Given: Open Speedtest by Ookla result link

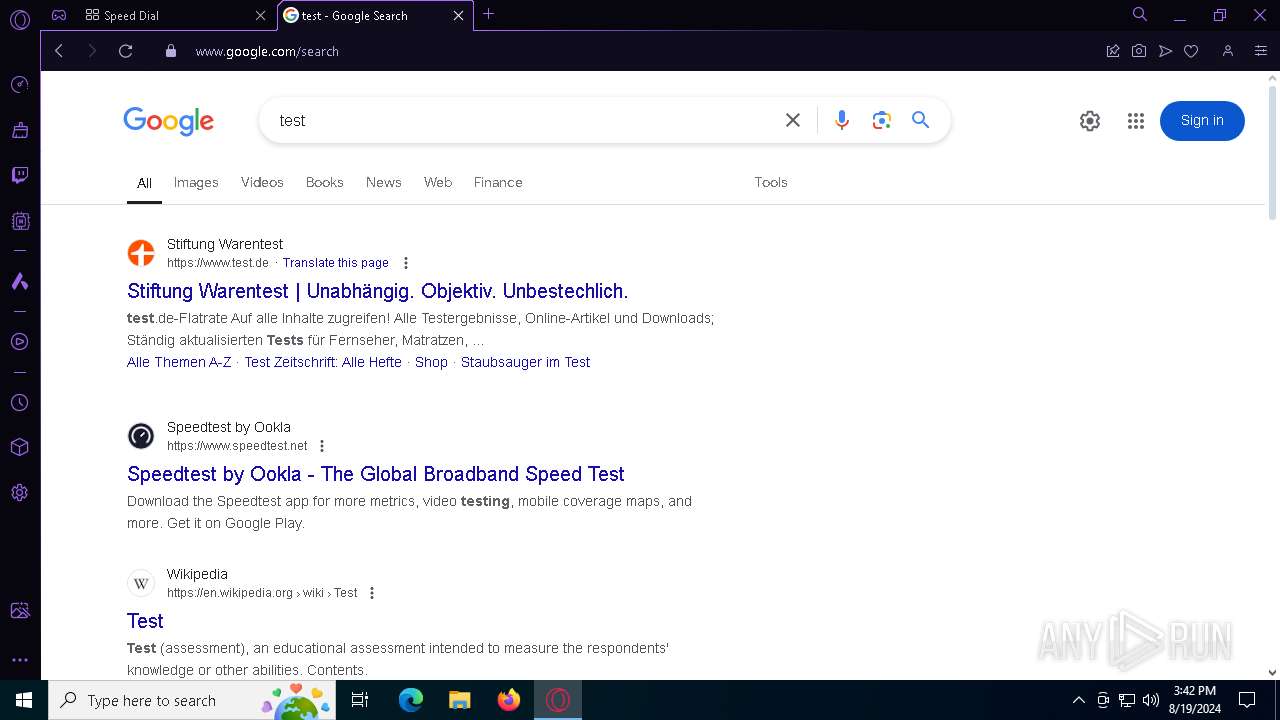Looking at the screenshot, I should point(376,474).
